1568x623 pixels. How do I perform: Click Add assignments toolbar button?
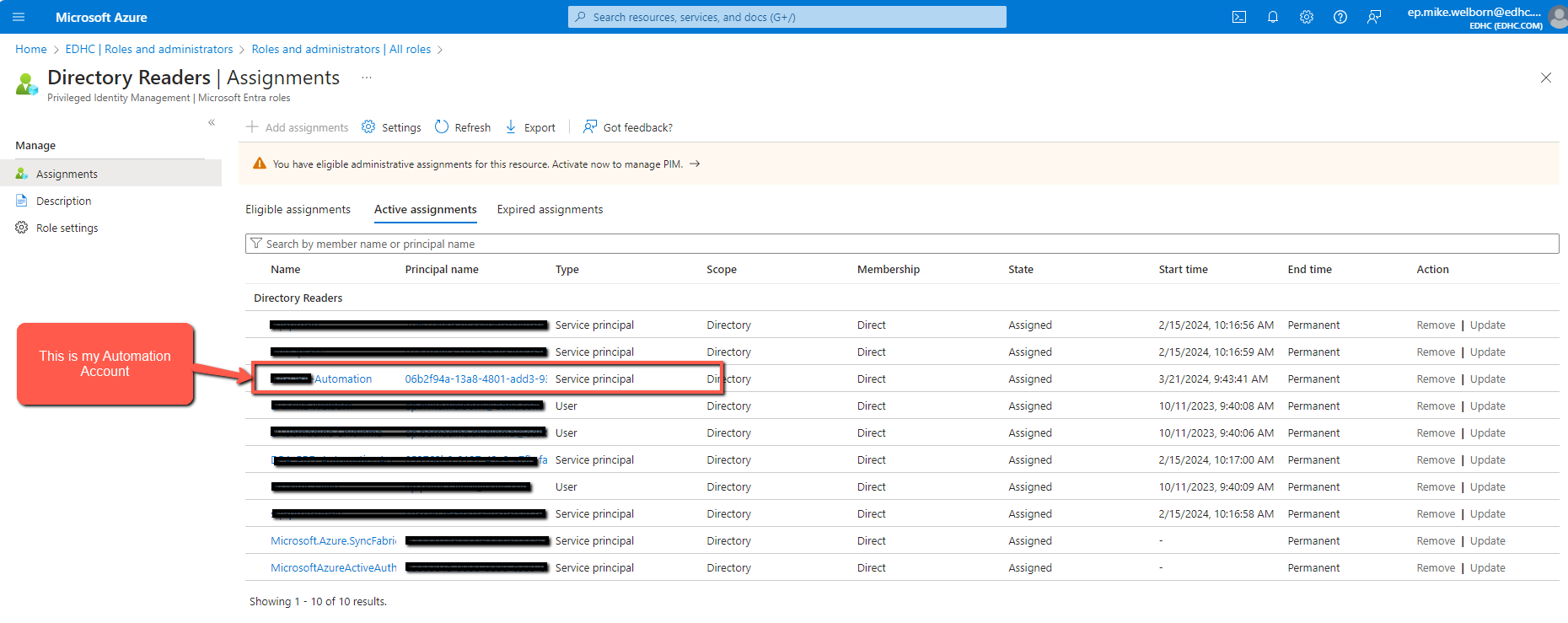coord(297,127)
